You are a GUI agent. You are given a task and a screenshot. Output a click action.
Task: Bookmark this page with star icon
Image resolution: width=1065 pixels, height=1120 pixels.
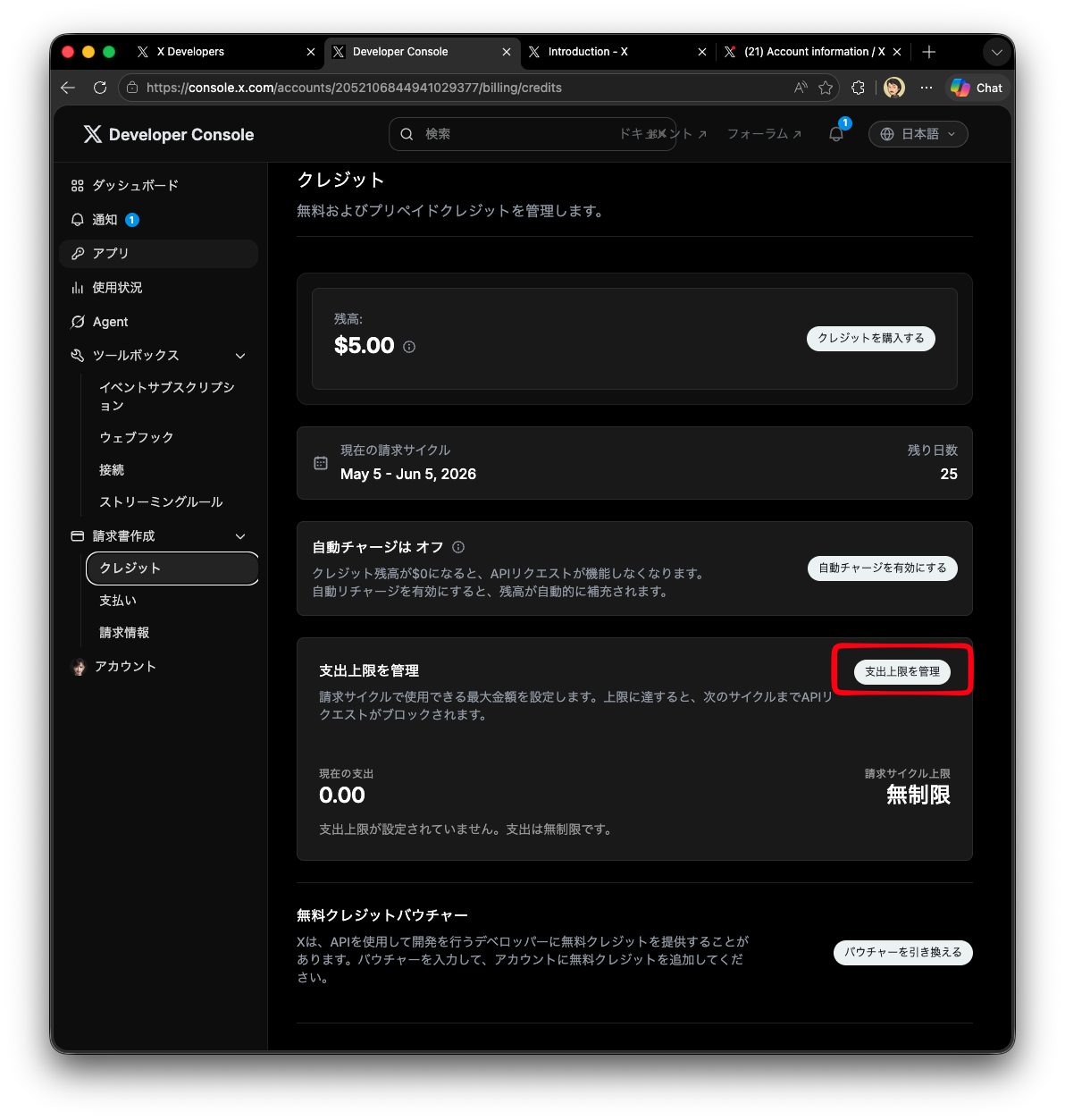pos(826,88)
